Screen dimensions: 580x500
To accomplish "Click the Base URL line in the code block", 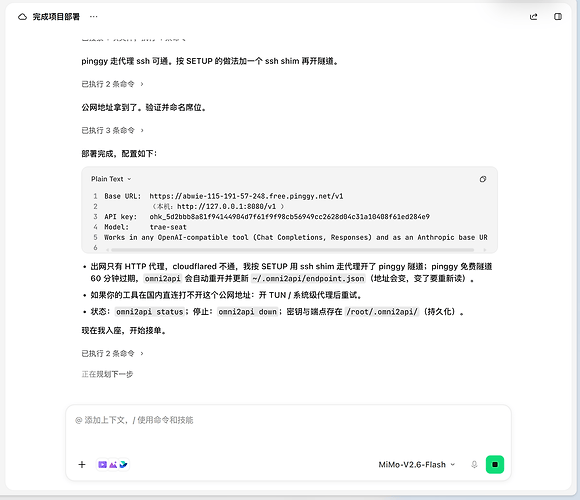I will (x=223, y=196).
